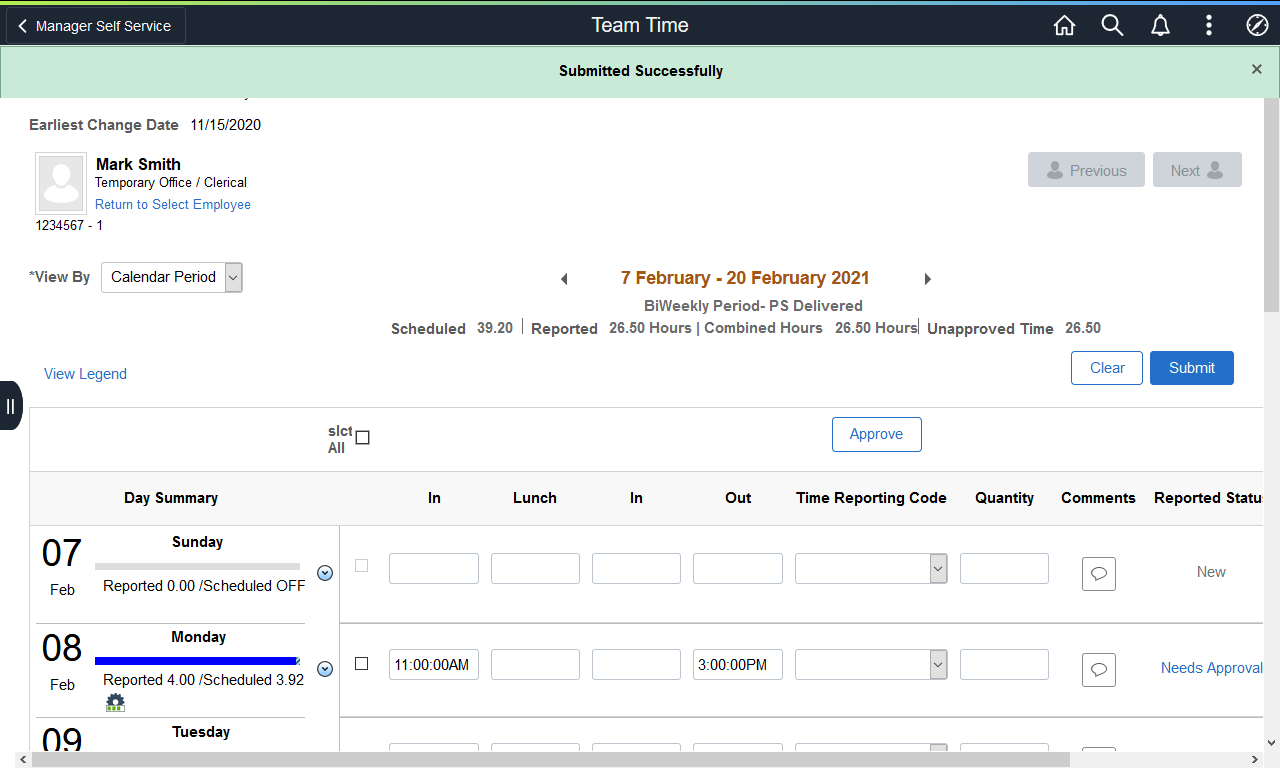Go back to Manager Self Service
Screen dimensions: 1280x768
click(x=96, y=26)
